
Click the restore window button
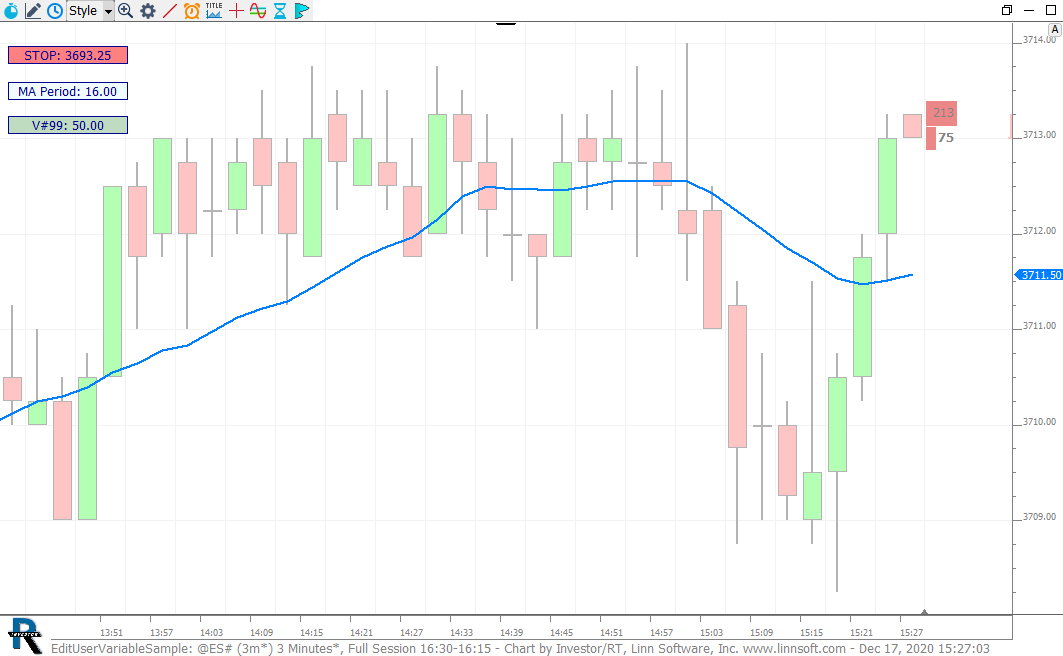(x=1007, y=10)
